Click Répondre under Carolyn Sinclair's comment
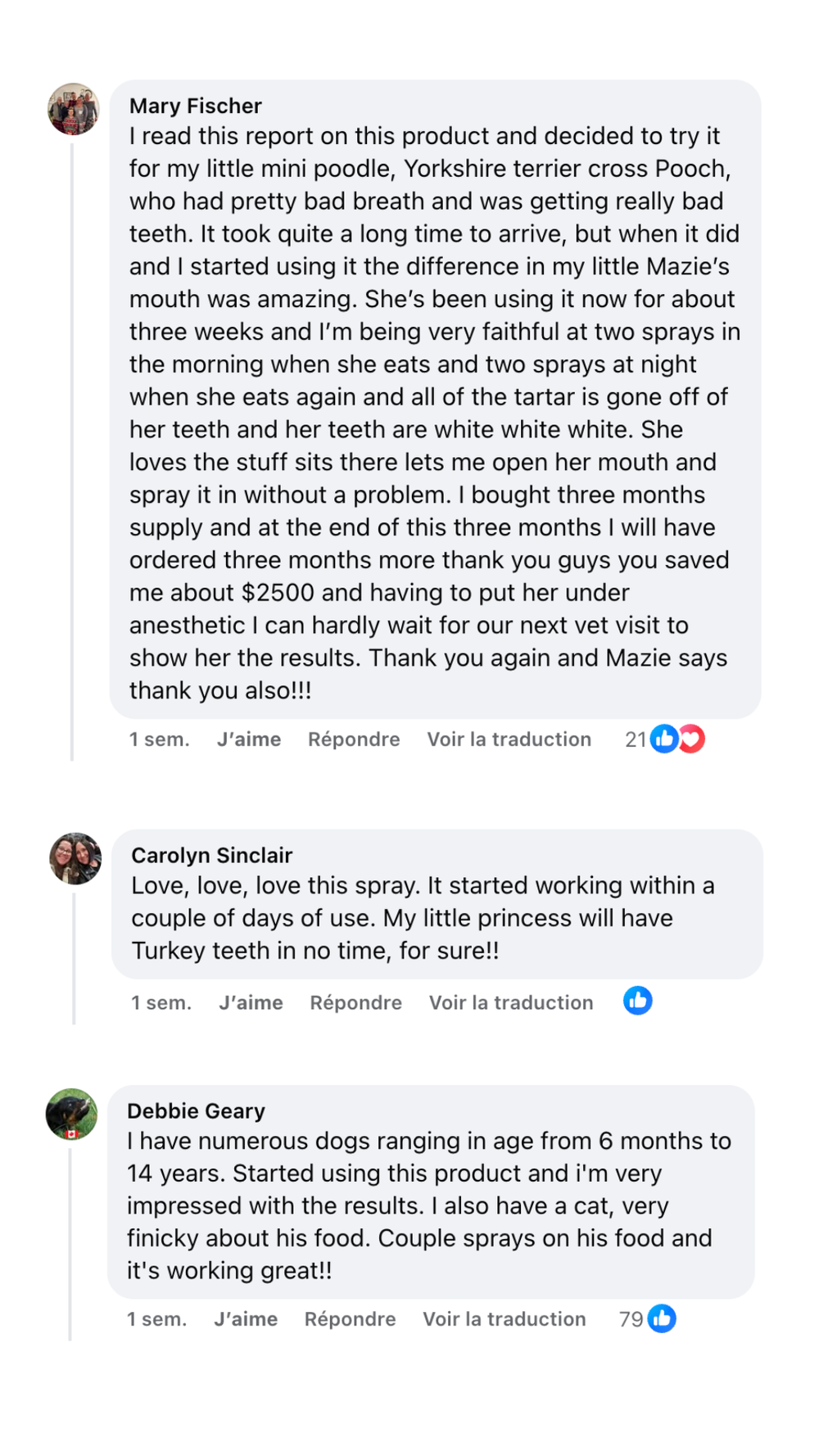The image size is (819, 1456). click(355, 1002)
